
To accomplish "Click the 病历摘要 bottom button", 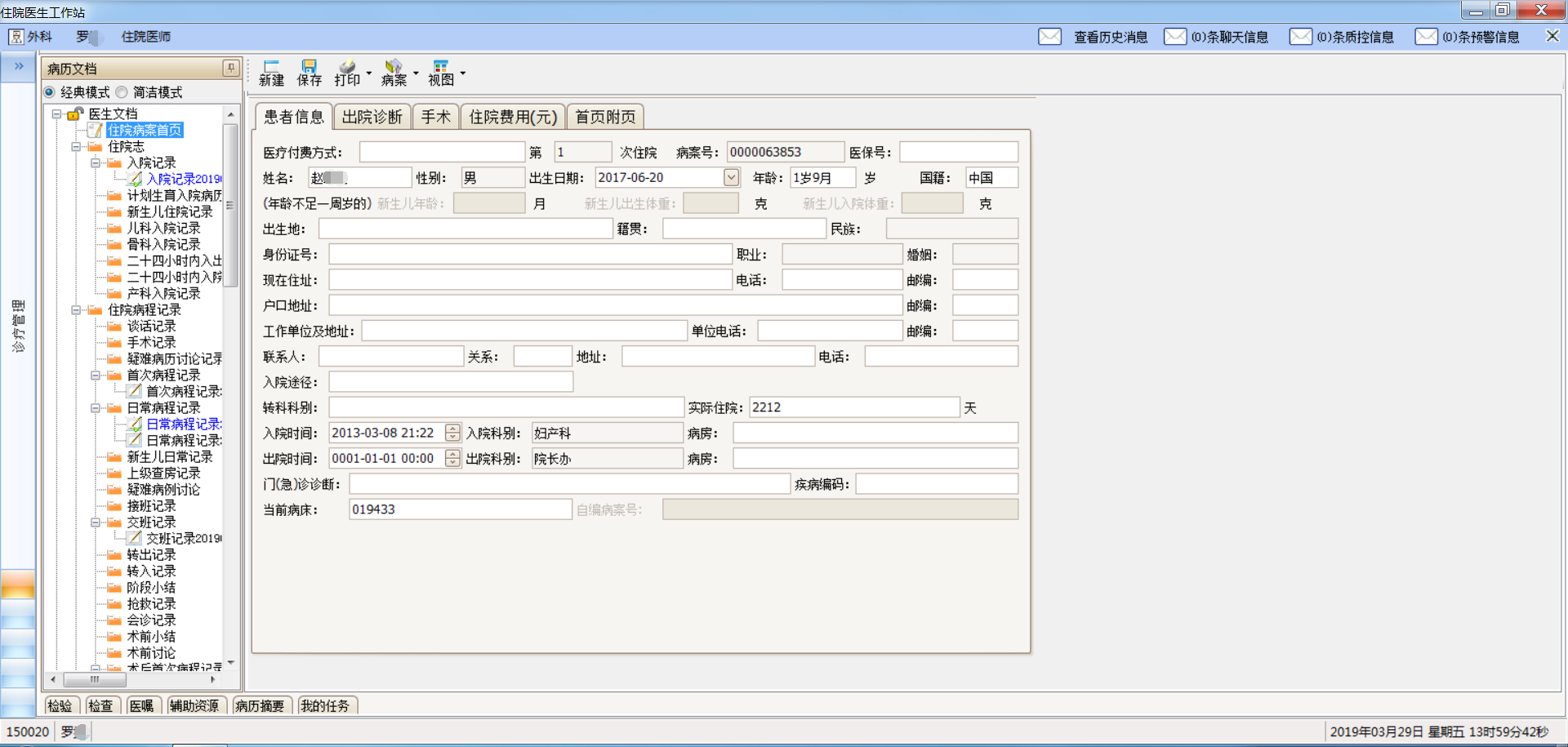I will point(260,705).
